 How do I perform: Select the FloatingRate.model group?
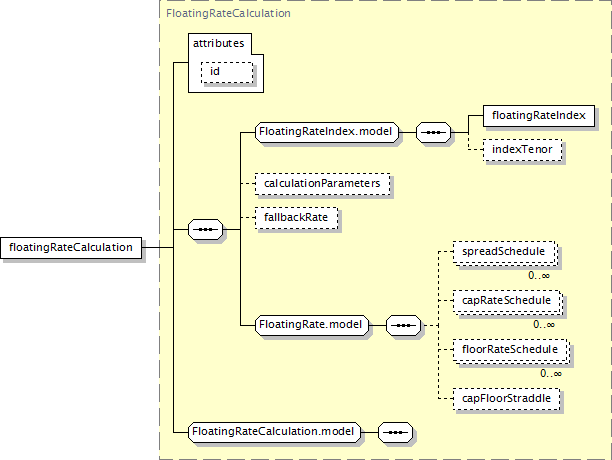click(x=312, y=325)
